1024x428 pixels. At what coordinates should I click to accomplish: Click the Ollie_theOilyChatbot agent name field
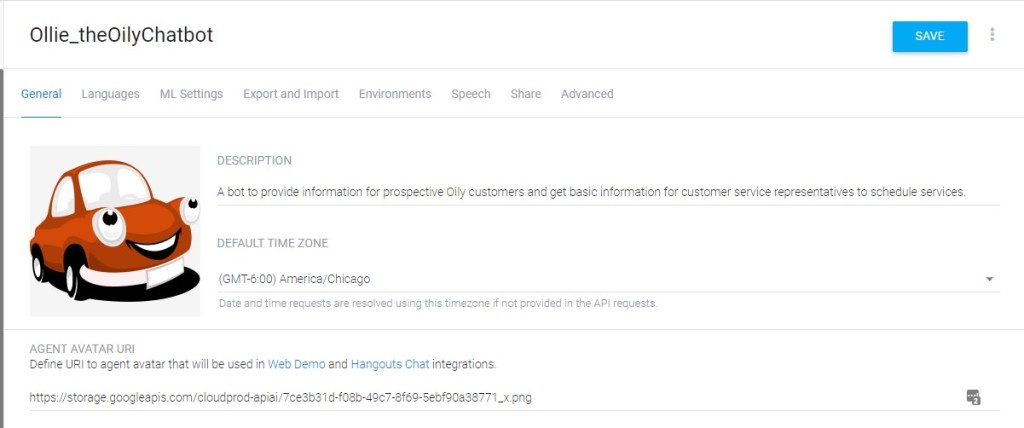tap(122, 35)
